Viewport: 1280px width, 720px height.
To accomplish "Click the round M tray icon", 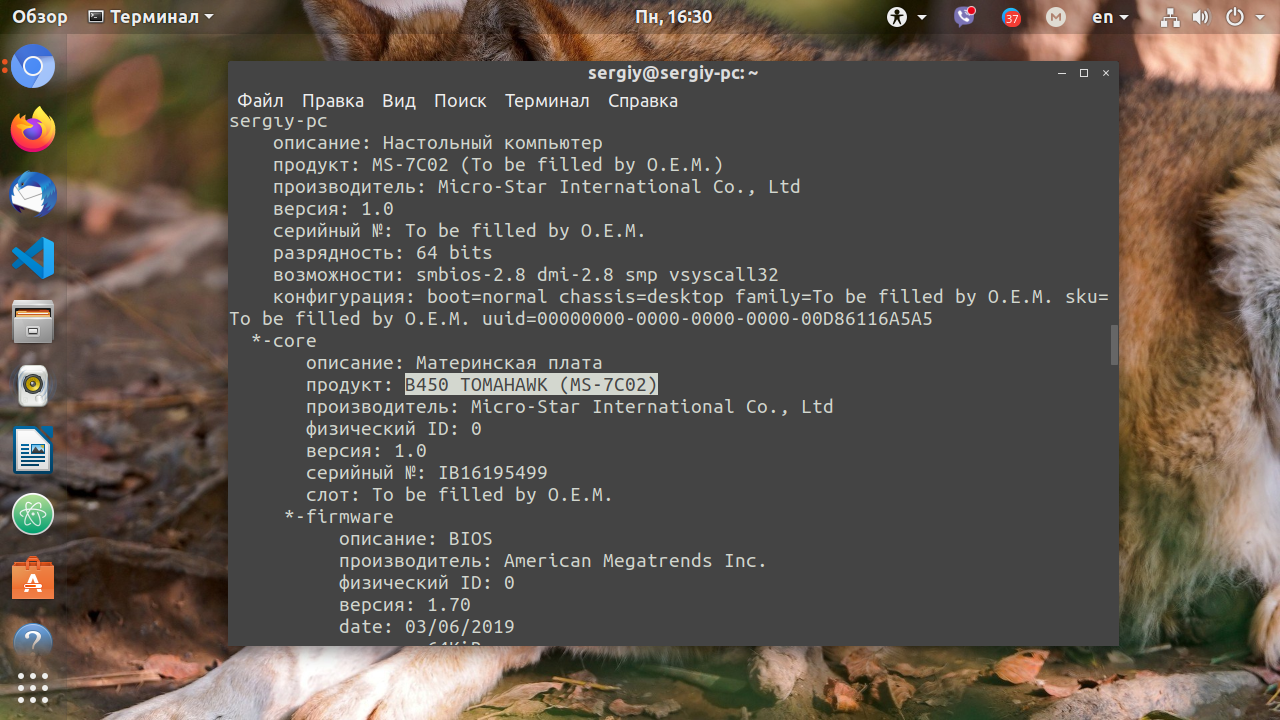I will point(1056,17).
